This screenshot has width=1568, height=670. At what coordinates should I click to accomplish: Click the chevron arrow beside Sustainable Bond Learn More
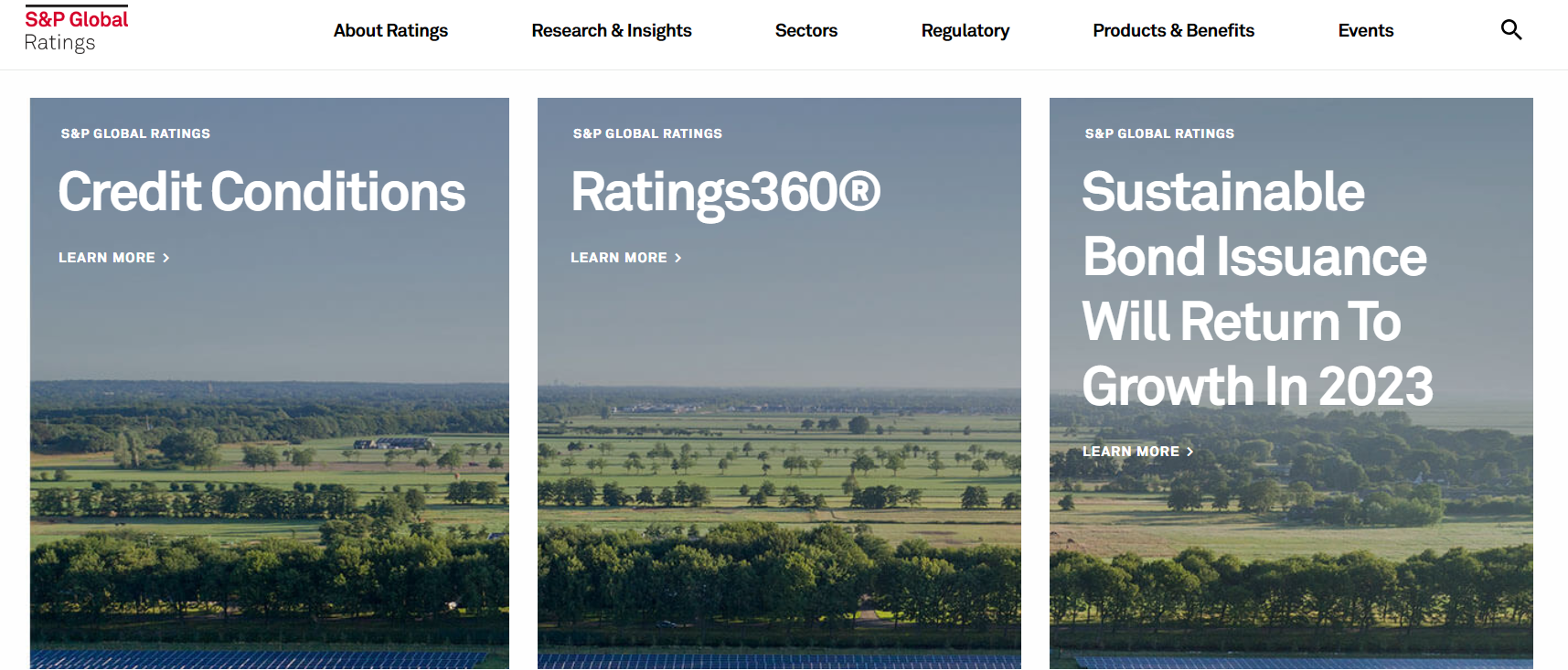[x=1190, y=452]
